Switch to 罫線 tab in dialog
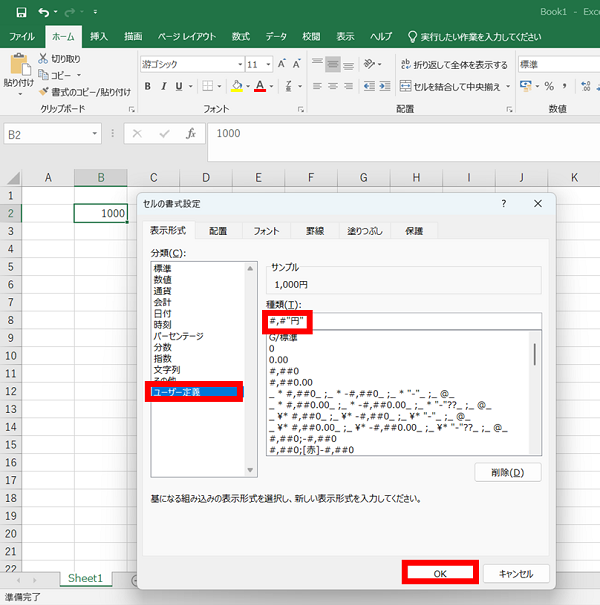Screen dimensions: 600x605 coord(315,231)
